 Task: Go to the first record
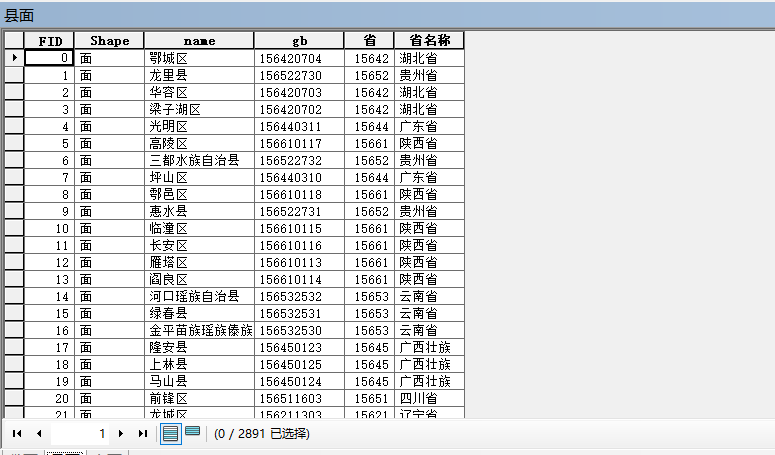pos(17,434)
